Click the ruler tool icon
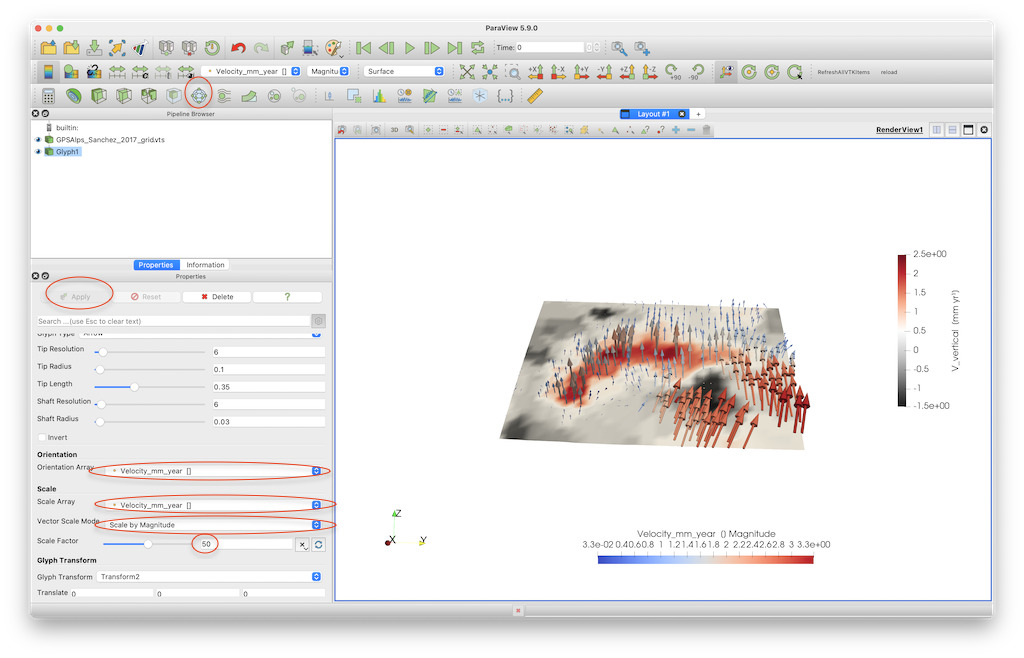 pyautogui.click(x=534, y=96)
